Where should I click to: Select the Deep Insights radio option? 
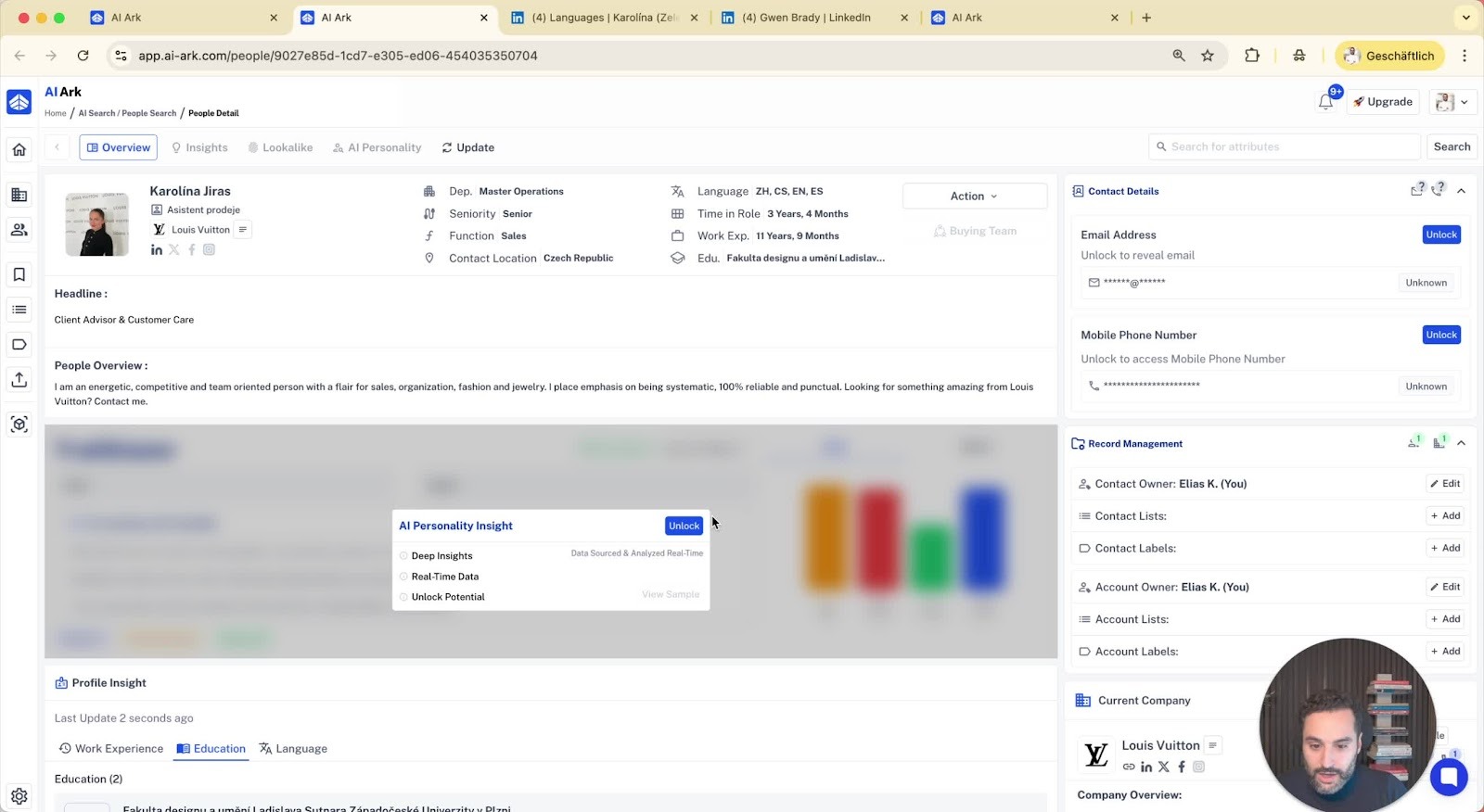tap(403, 556)
